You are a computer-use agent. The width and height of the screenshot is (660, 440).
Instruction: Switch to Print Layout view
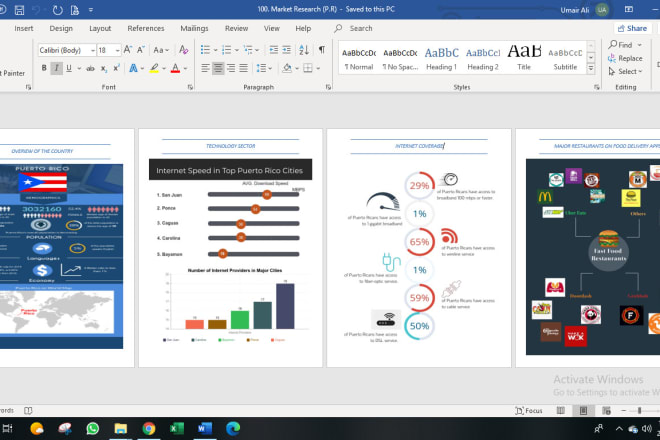pos(583,411)
